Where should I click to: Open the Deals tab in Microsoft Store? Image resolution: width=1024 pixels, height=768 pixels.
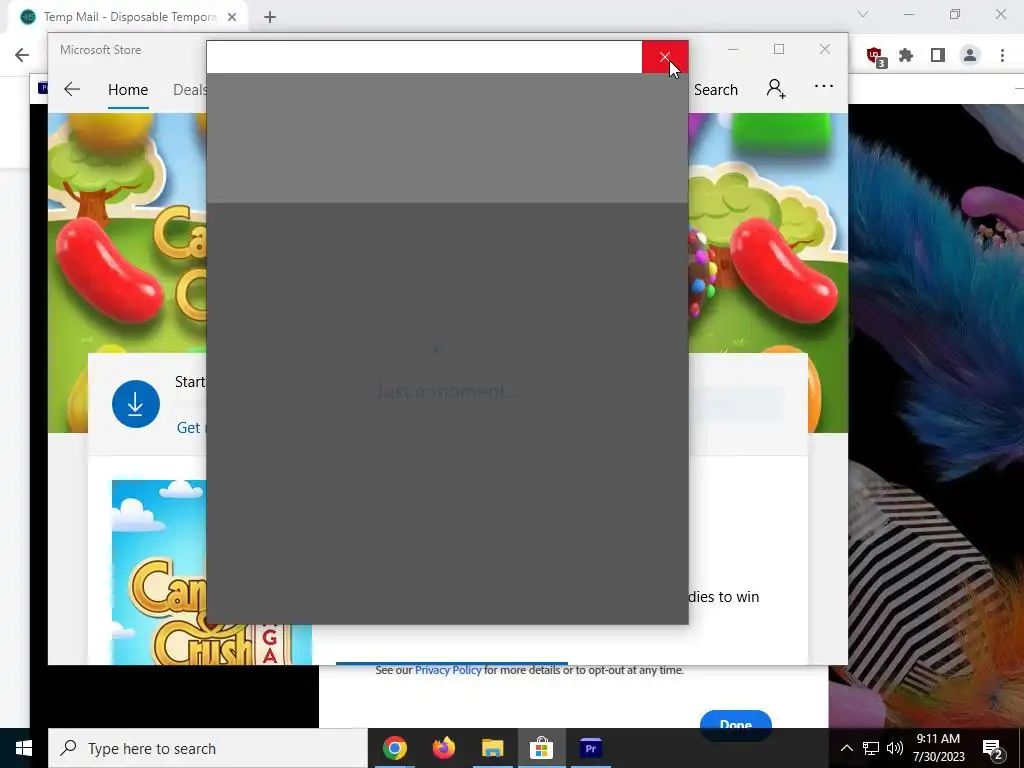coord(189,89)
